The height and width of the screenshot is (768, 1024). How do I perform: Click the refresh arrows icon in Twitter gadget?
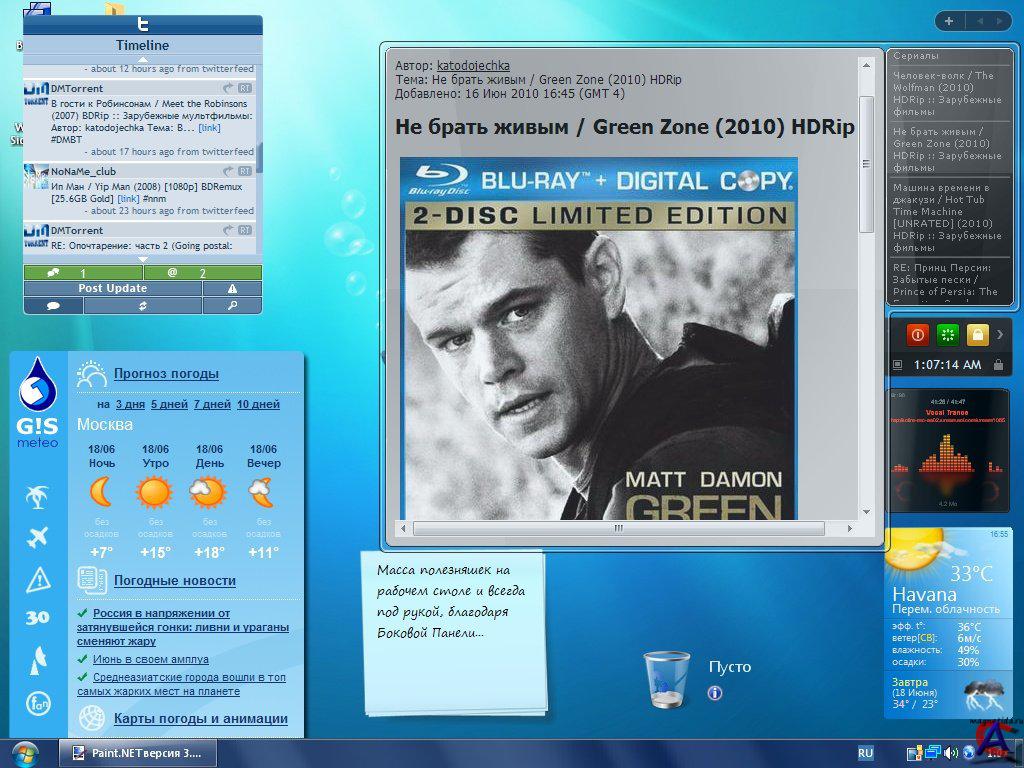point(143,306)
